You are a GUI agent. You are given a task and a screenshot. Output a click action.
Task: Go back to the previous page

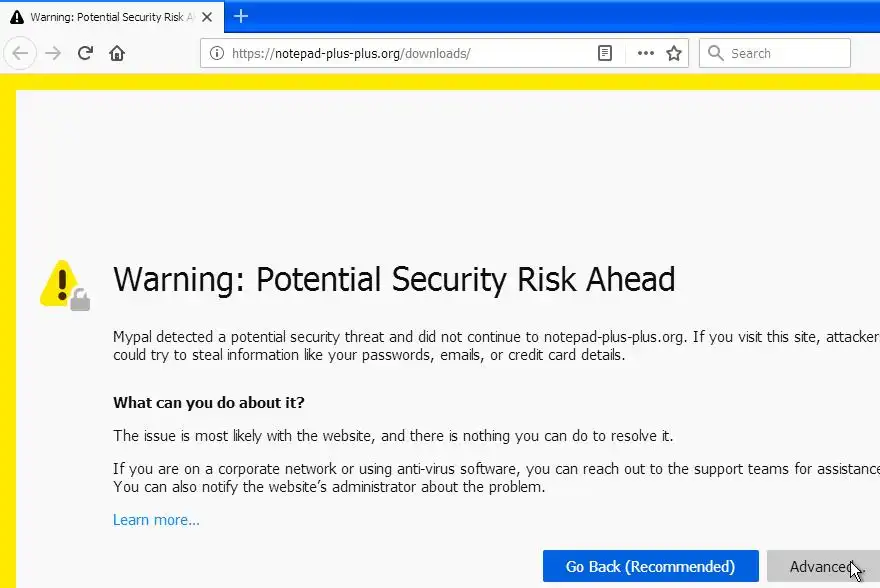pyautogui.click(x=20, y=53)
